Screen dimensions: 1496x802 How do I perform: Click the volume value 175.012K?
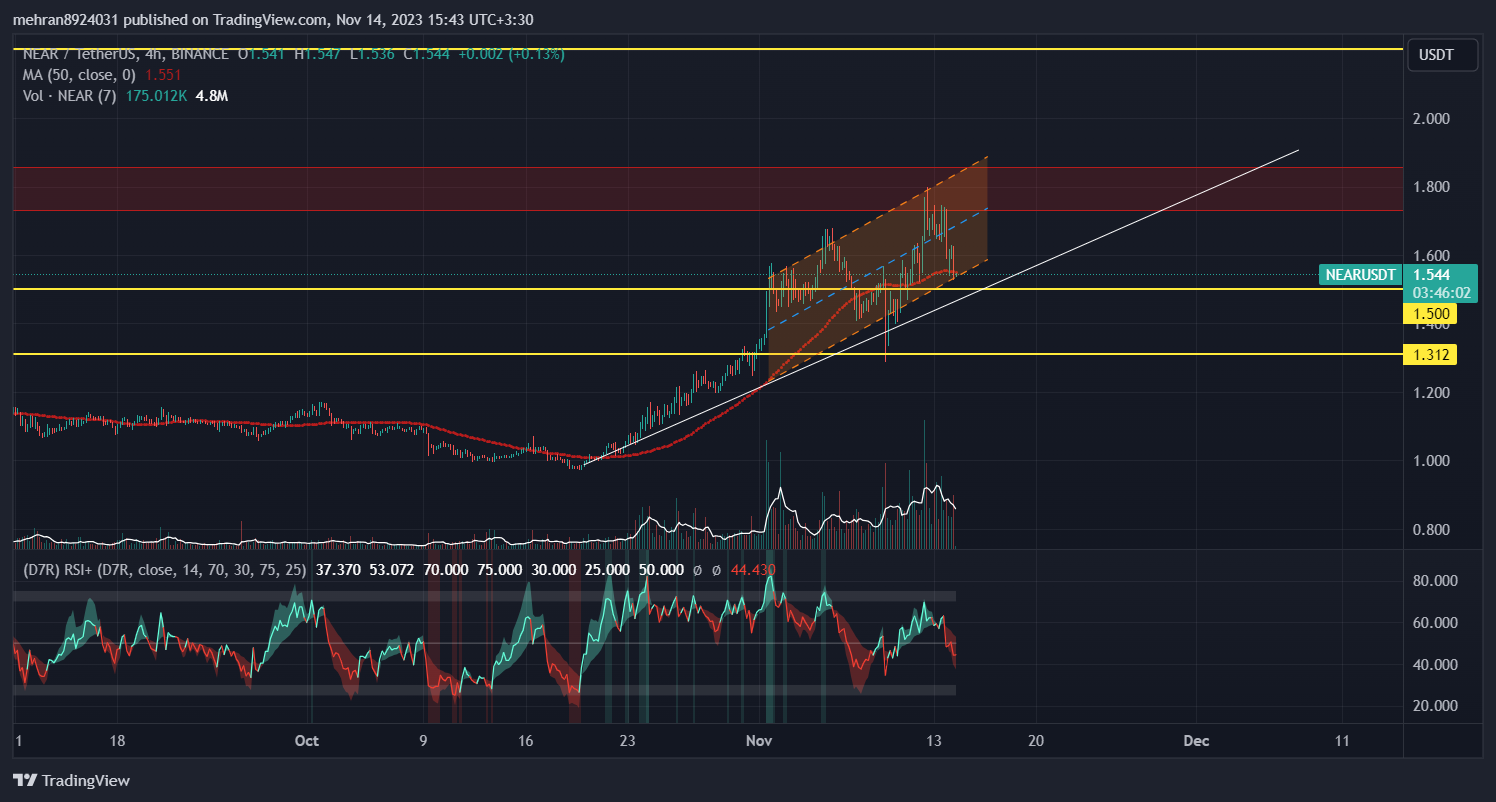click(156, 96)
